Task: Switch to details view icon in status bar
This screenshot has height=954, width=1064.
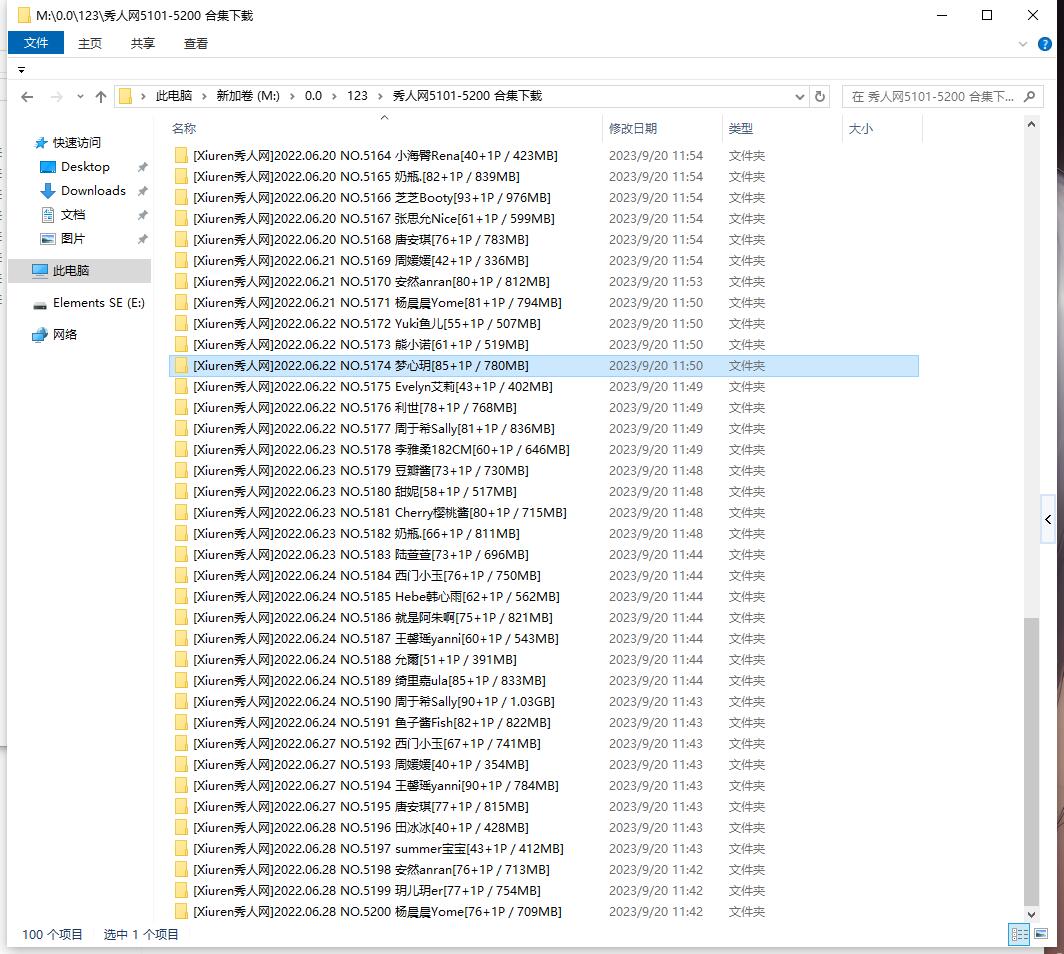Action: point(1019,934)
